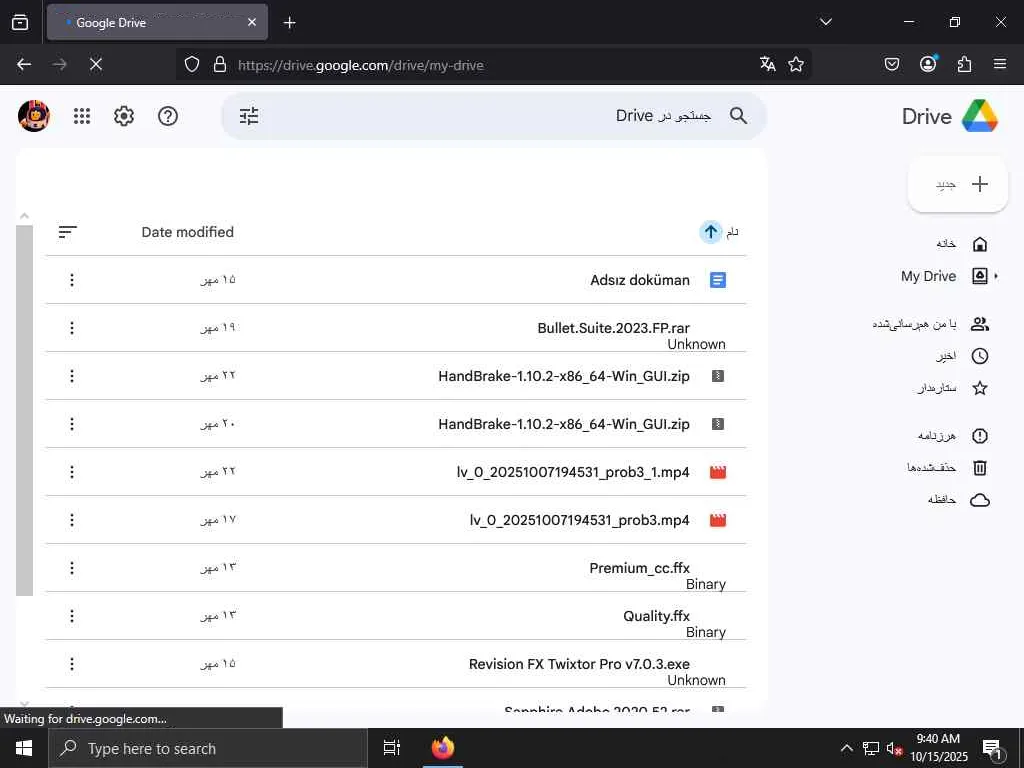Close the Google Drive tab
Image resolution: width=1024 pixels, height=768 pixels.
[252, 22]
